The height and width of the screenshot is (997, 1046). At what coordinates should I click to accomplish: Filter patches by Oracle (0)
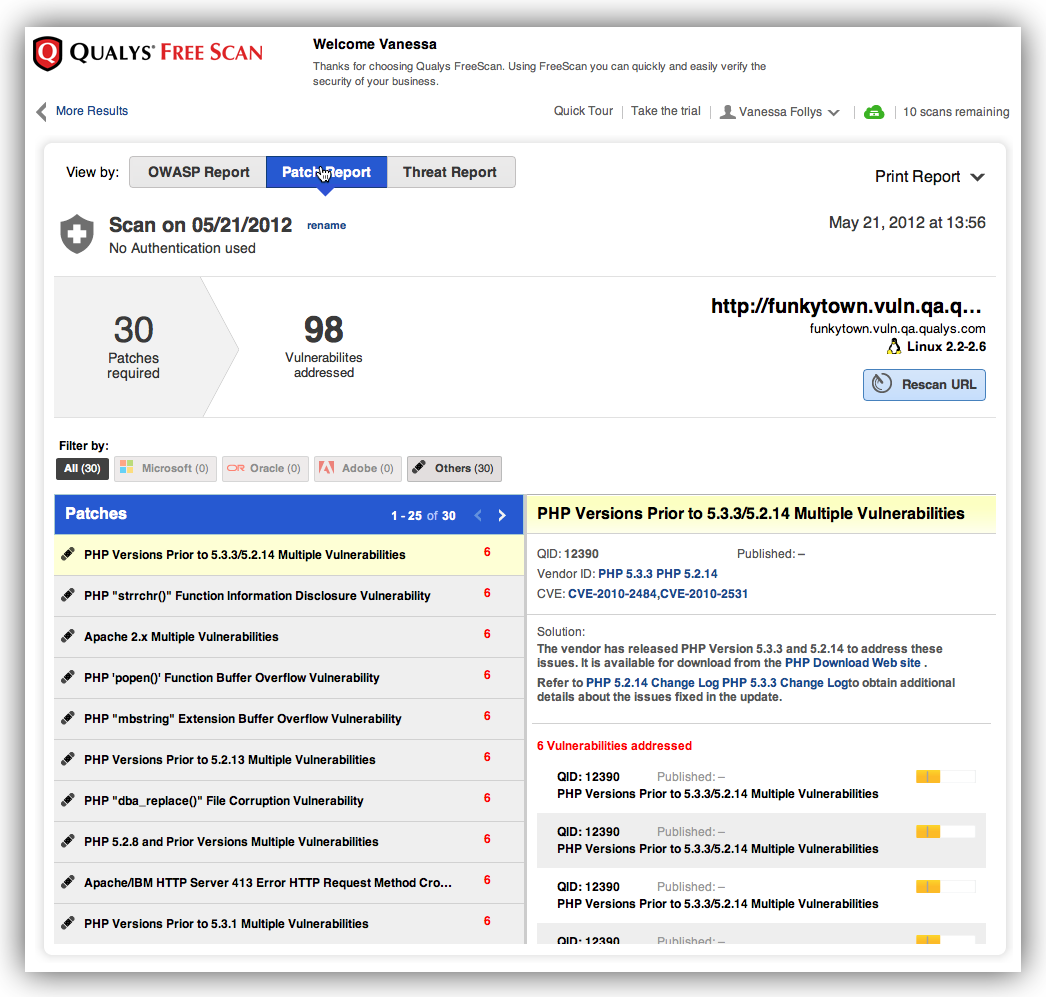click(265, 468)
